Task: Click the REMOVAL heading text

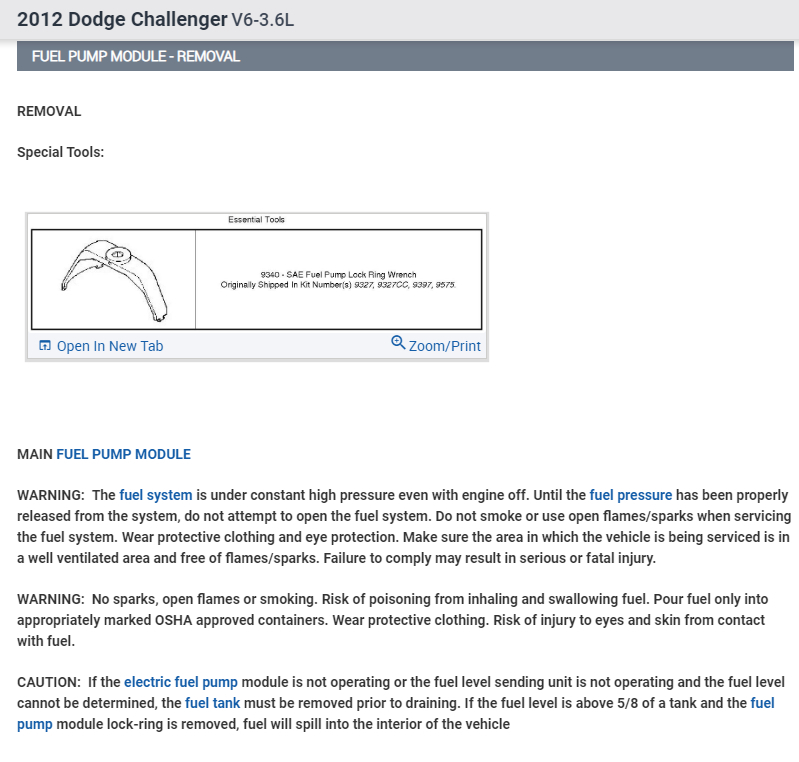Action: point(49,111)
